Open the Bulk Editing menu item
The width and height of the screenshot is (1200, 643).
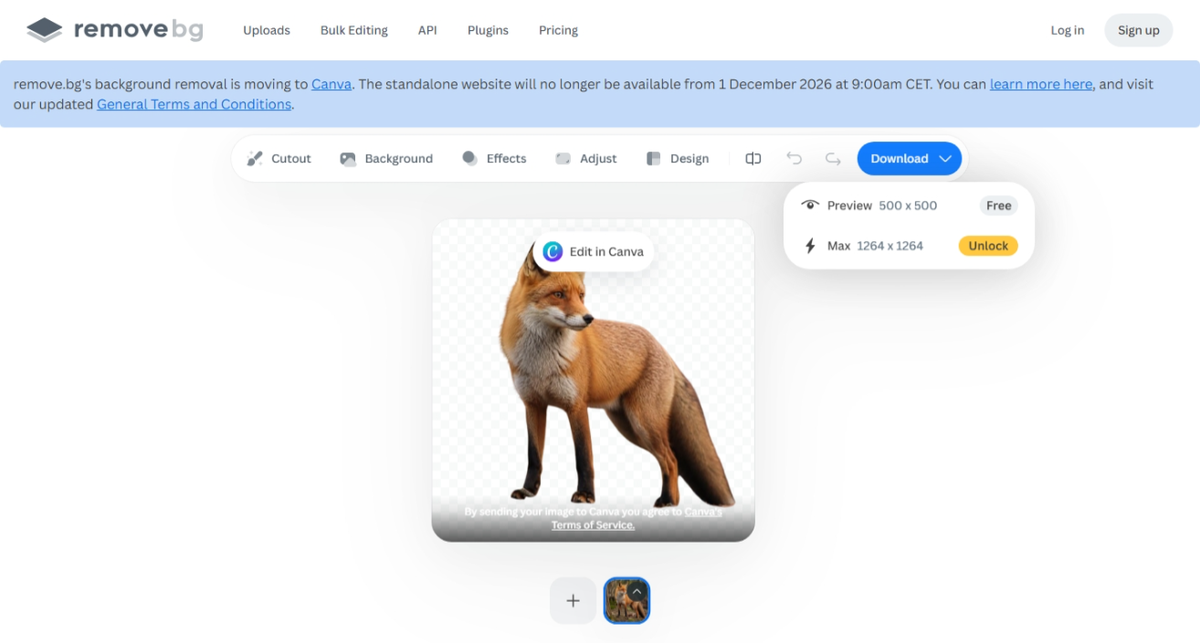coord(354,30)
